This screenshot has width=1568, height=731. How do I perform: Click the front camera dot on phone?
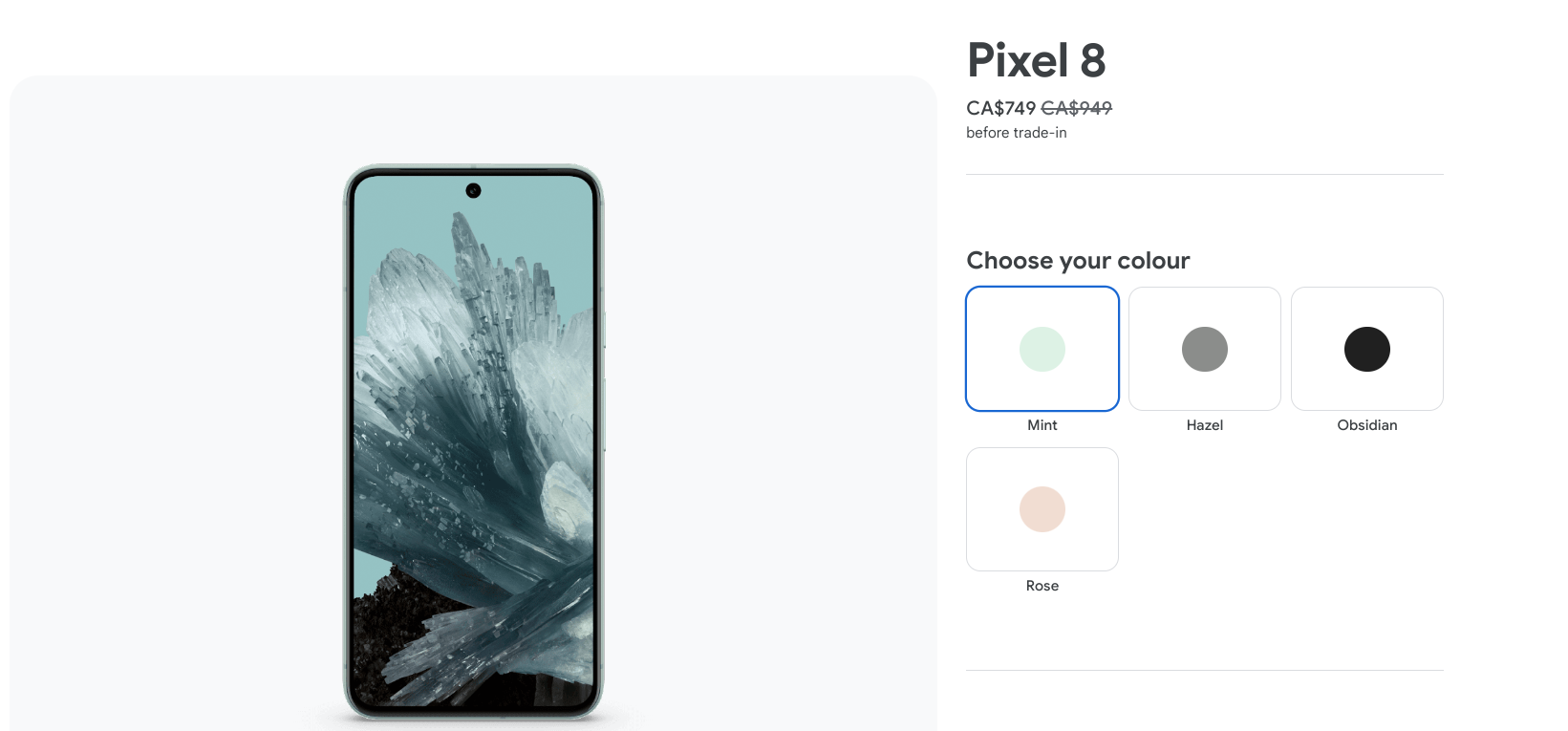tap(473, 191)
